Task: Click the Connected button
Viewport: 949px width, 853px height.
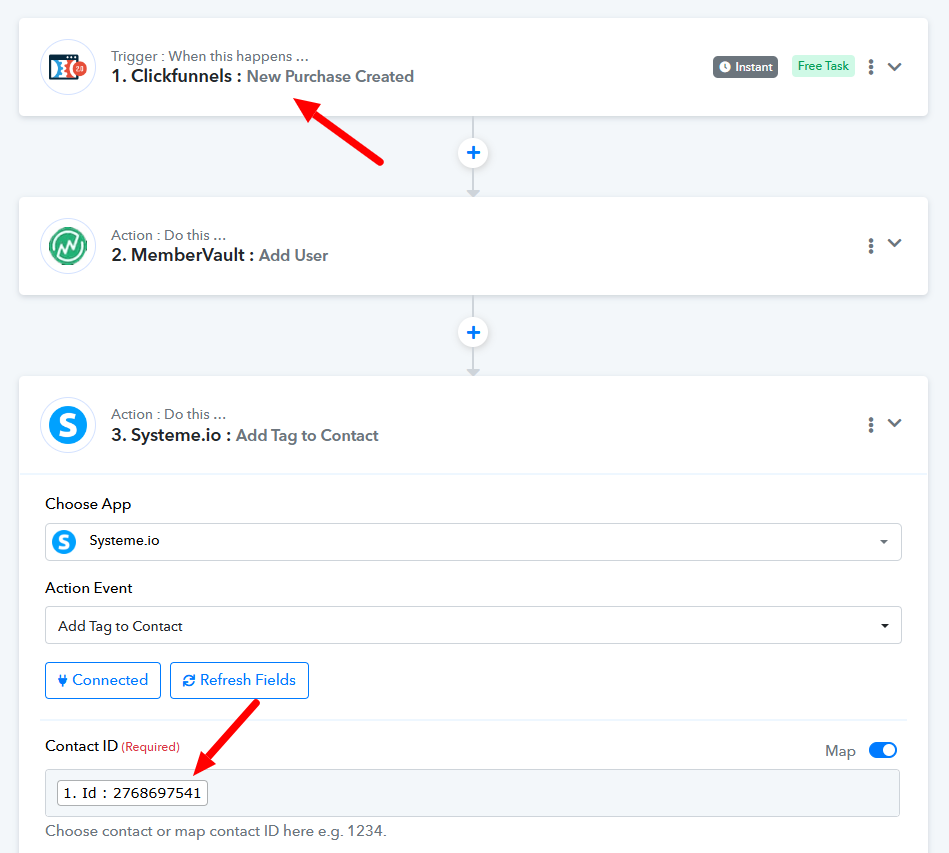Action: click(103, 680)
